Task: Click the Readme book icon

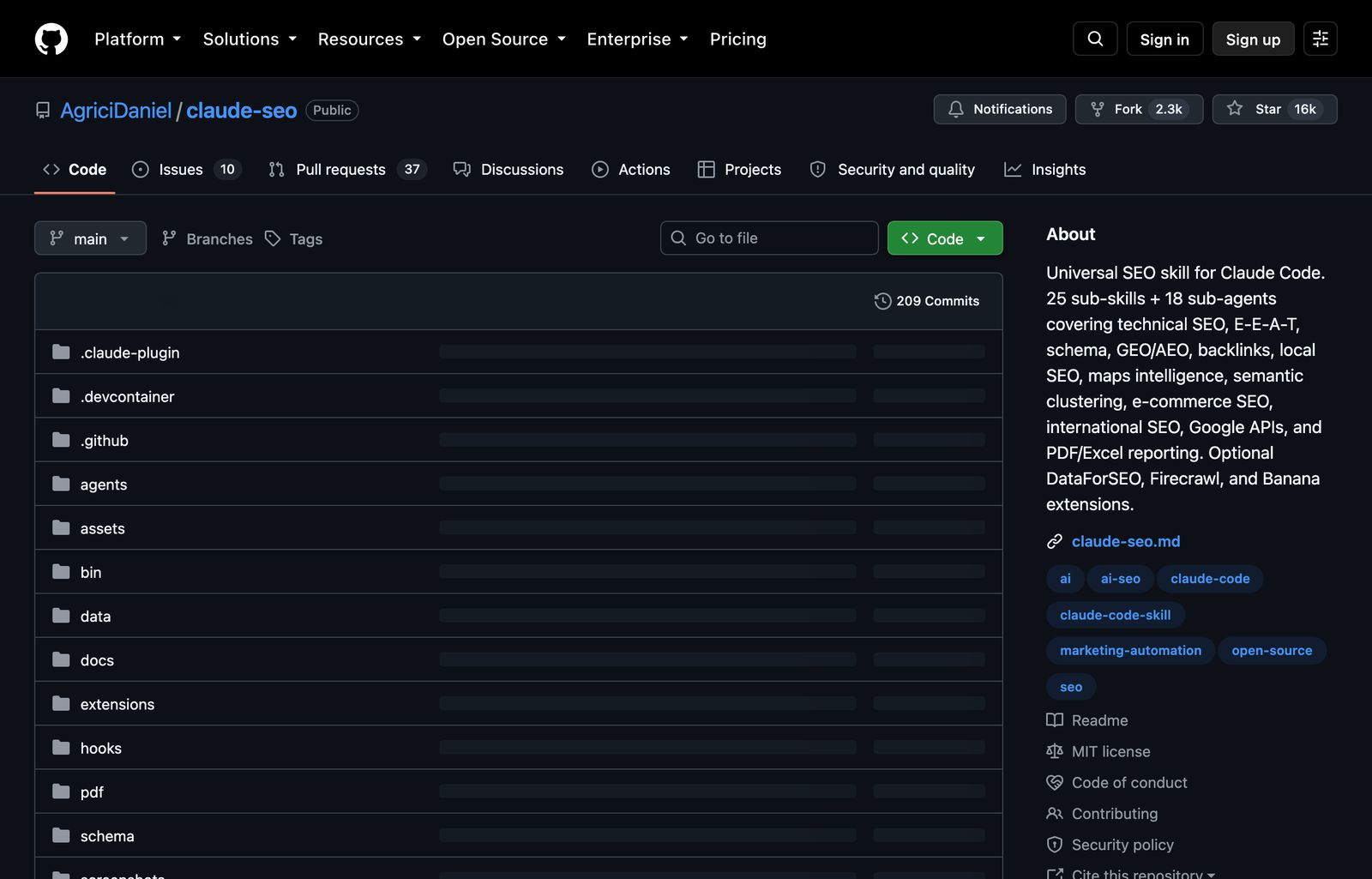Action: 1055,720
